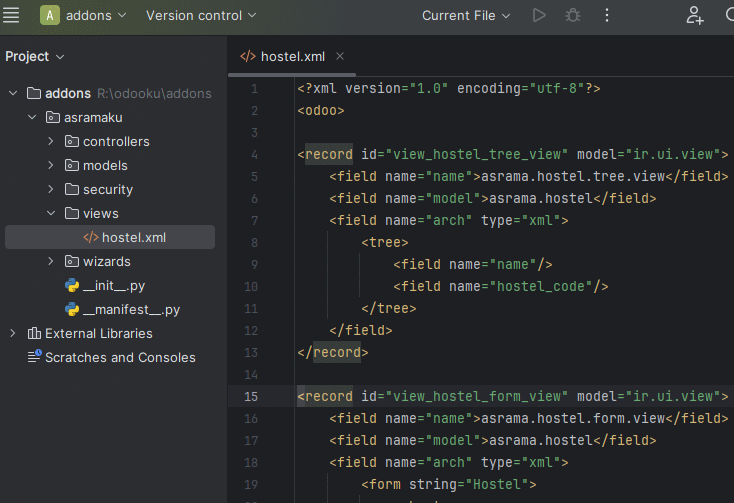Click the Scratches and Consoles icon

34,357
